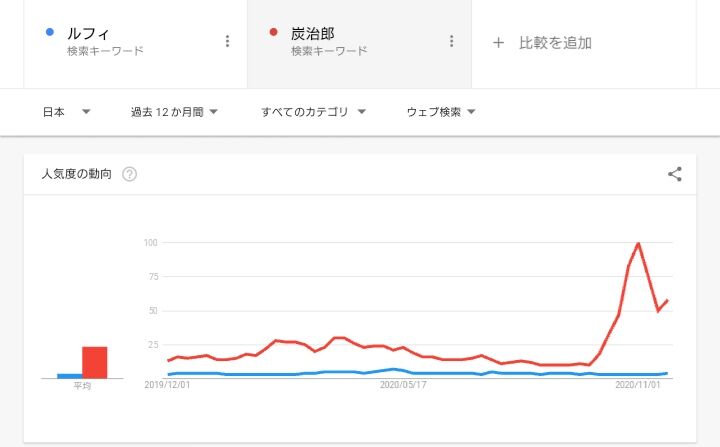This screenshot has width=720, height=447.
Task: Open options menu for ルフィ keyword
Action: (x=227, y=41)
